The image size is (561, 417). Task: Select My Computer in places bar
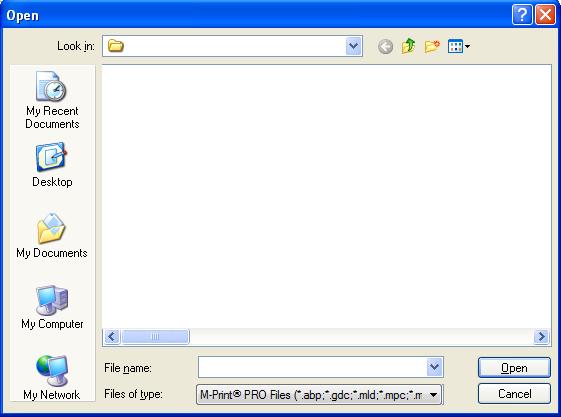coord(52,307)
